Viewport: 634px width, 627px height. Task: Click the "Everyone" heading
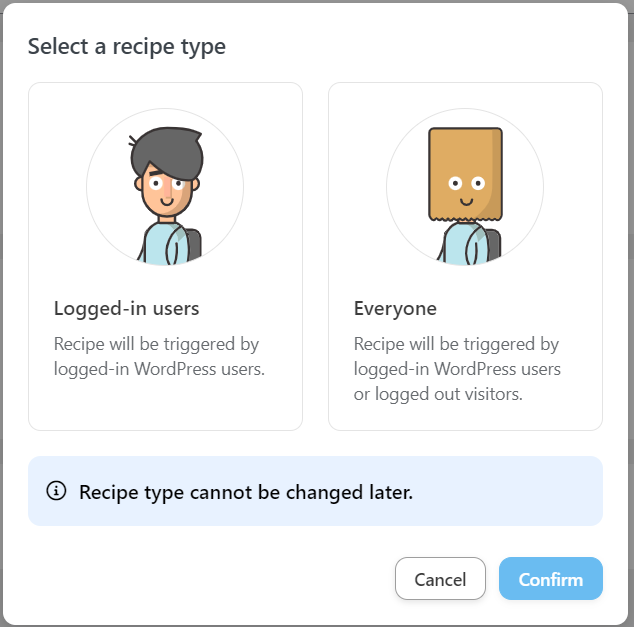pos(395,308)
